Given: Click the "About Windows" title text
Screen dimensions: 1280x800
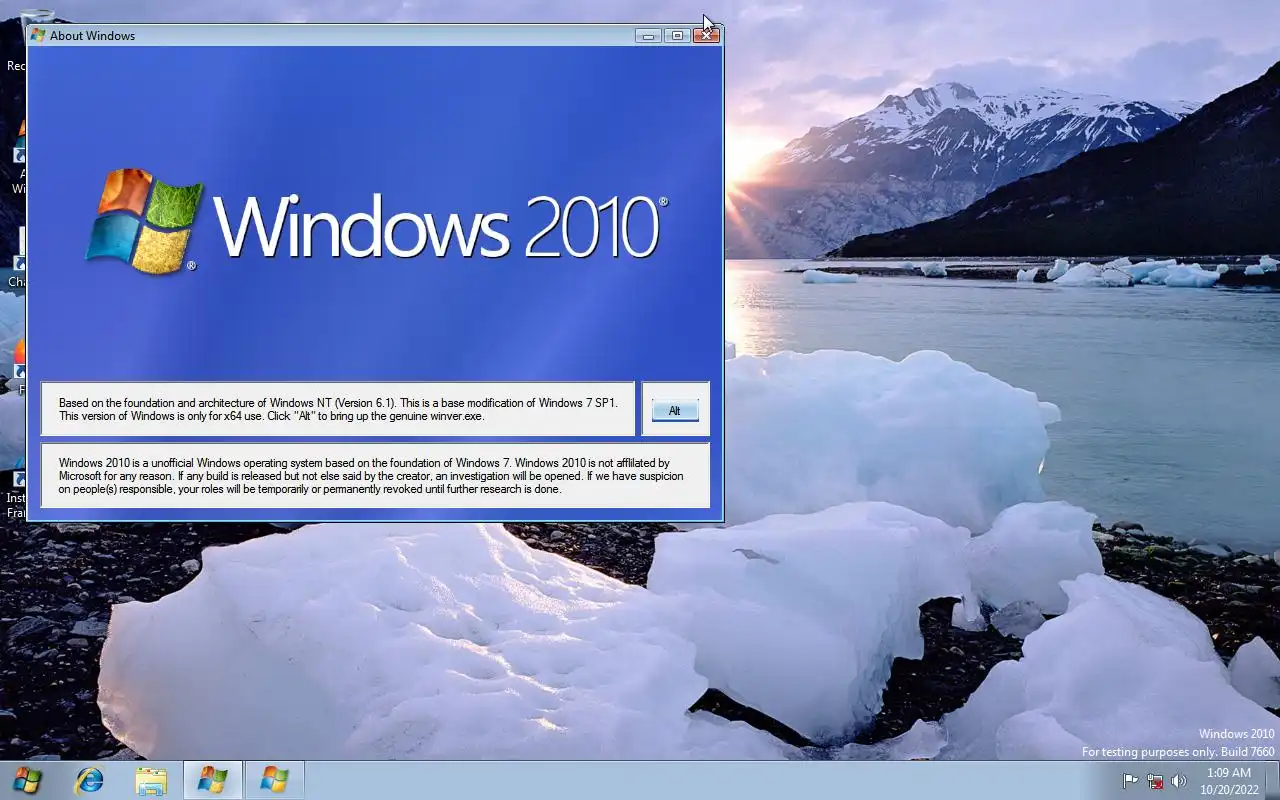Looking at the screenshot, I should 92,36.
